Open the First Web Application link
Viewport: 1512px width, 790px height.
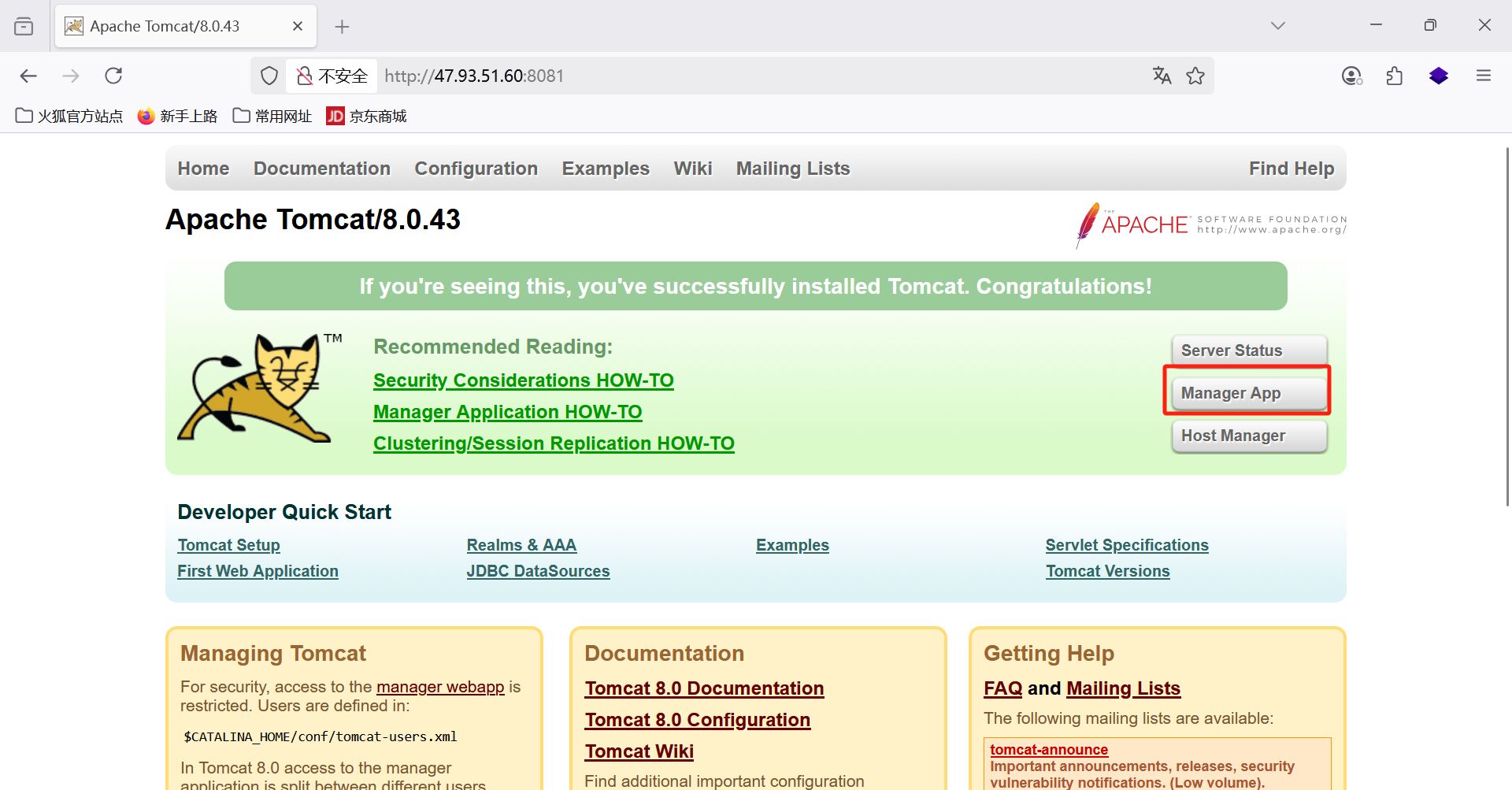(258, 571)
